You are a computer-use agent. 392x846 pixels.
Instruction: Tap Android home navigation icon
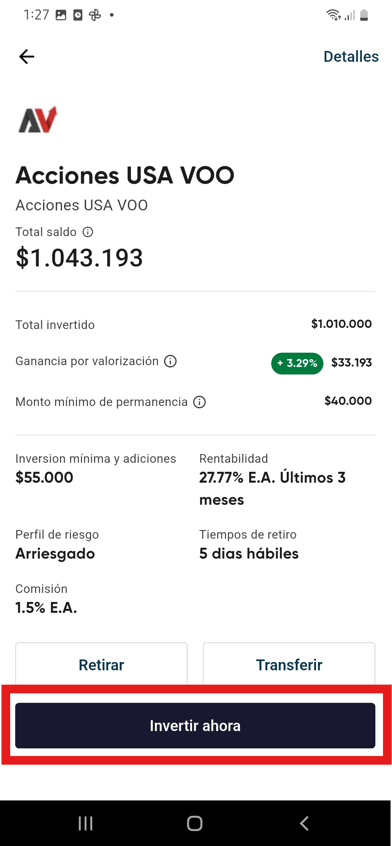195,823
